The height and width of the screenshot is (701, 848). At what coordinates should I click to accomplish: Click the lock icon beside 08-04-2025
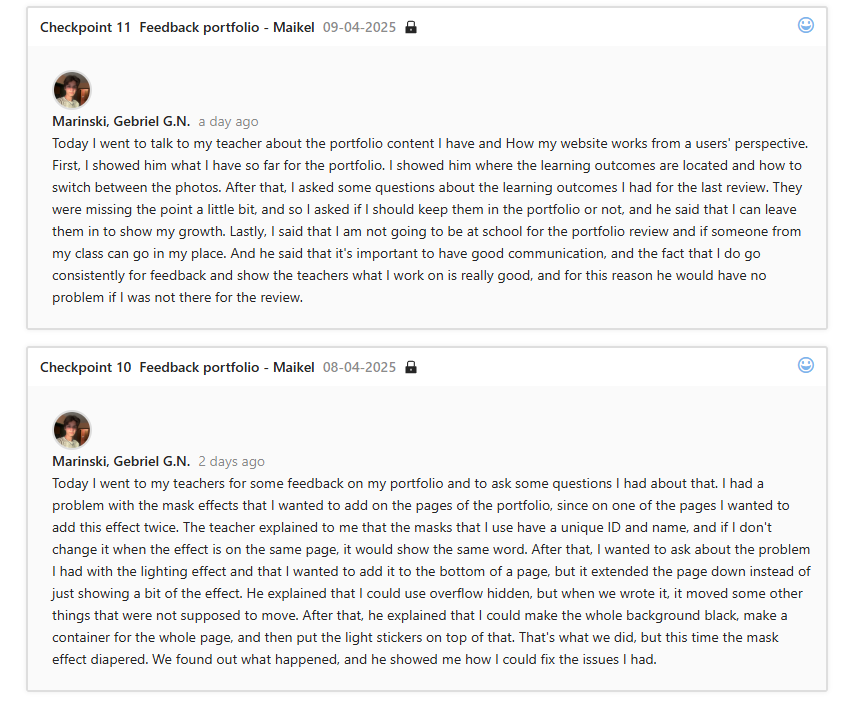[x=411, y=367]
